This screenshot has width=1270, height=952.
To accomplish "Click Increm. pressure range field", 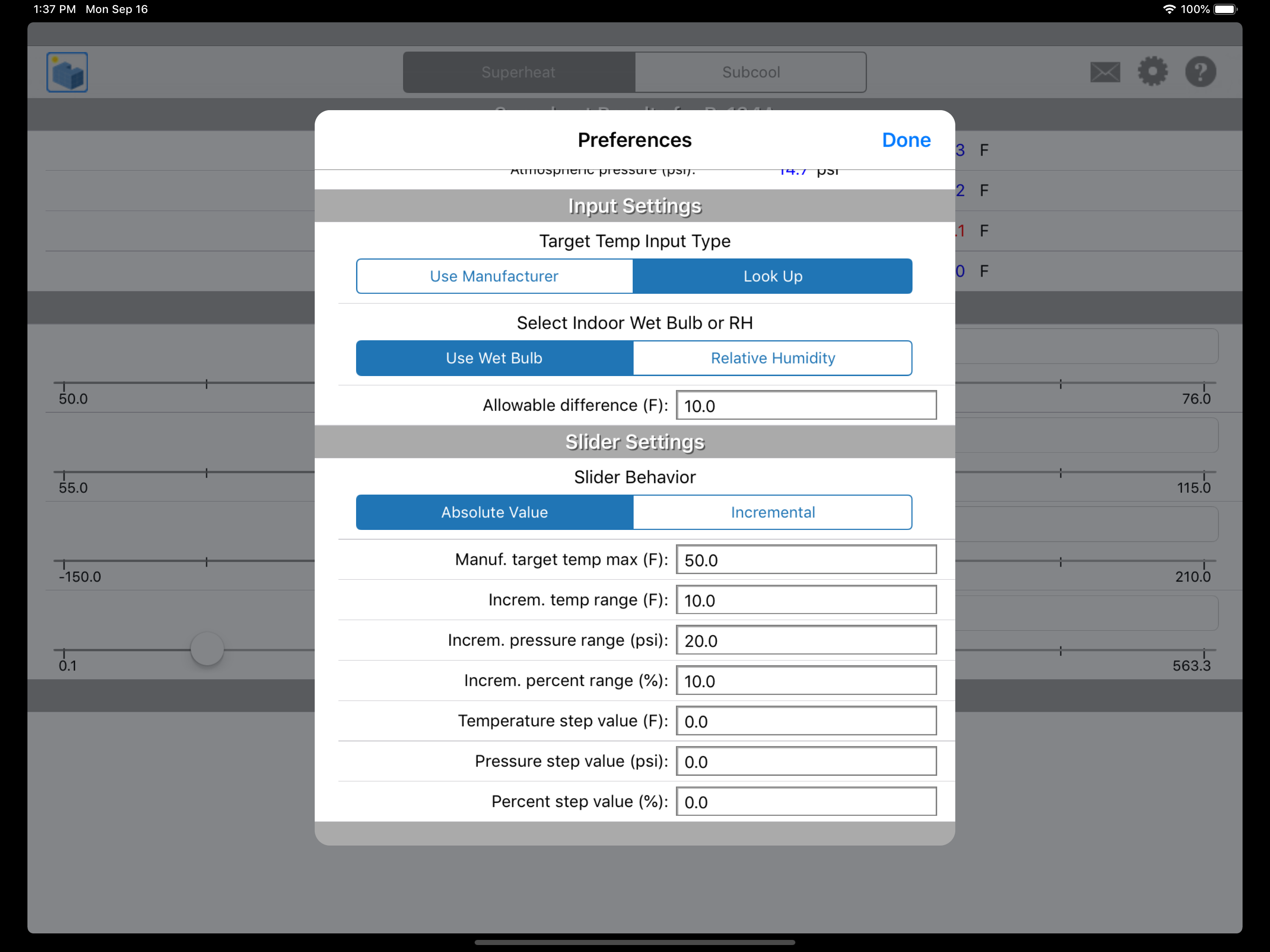I will click(x=806, y=641).
